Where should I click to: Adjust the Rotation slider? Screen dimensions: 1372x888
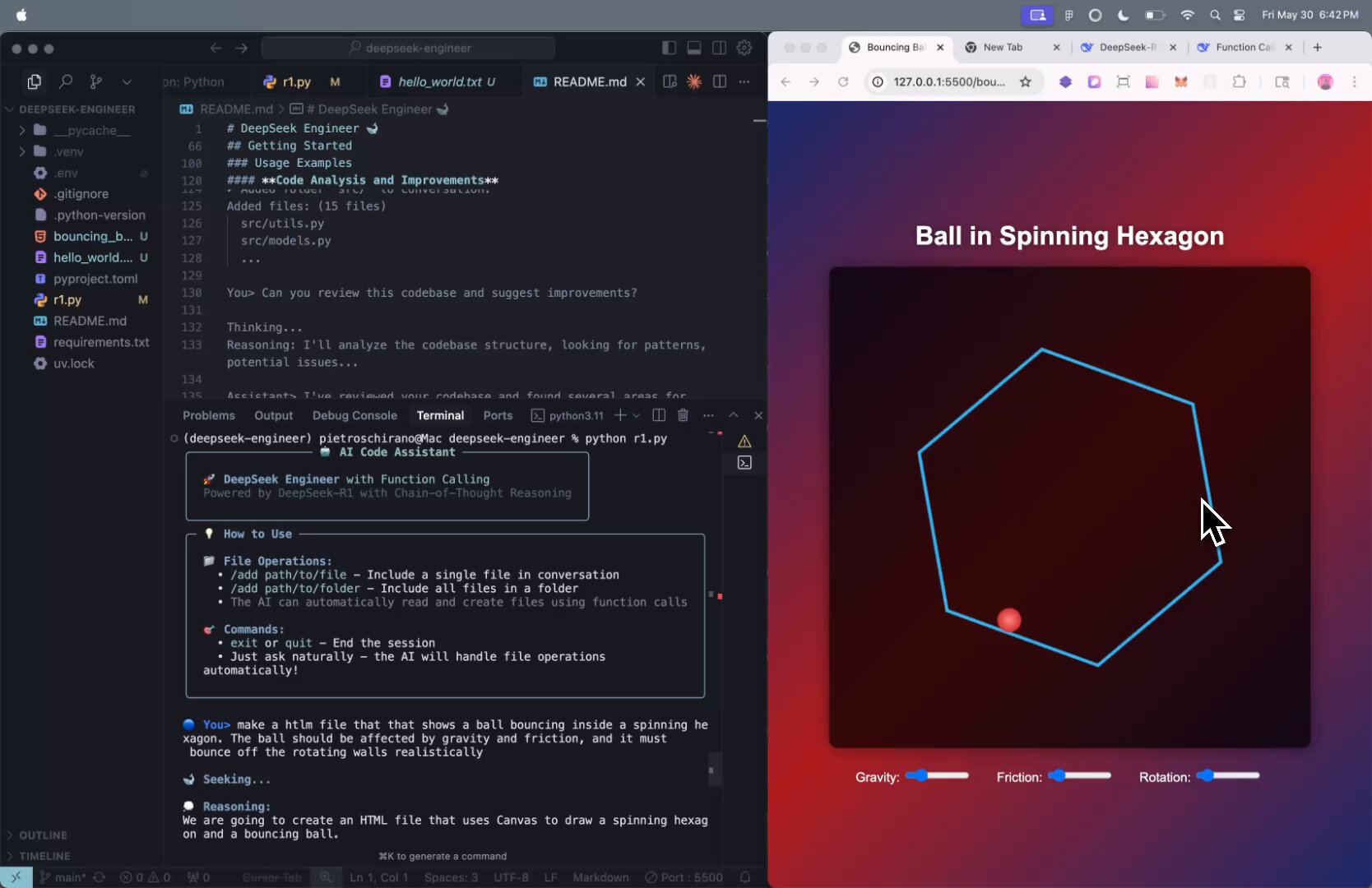(1228, 775)
